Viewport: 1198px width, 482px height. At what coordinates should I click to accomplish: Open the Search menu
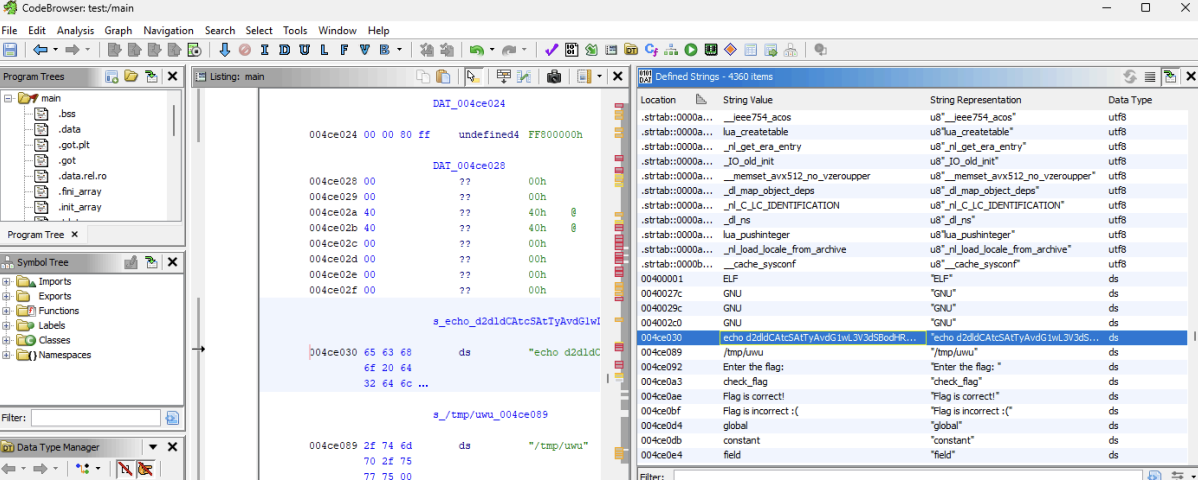click(219, 31)
